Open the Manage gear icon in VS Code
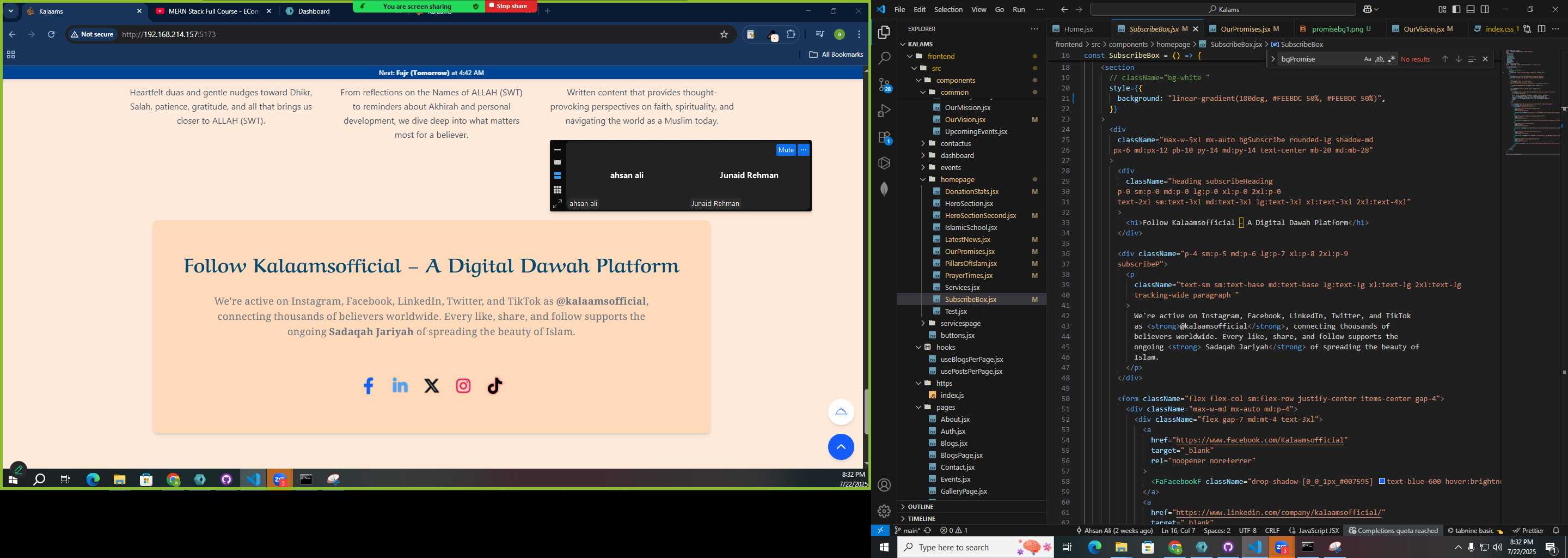 (x=884, y=511)
